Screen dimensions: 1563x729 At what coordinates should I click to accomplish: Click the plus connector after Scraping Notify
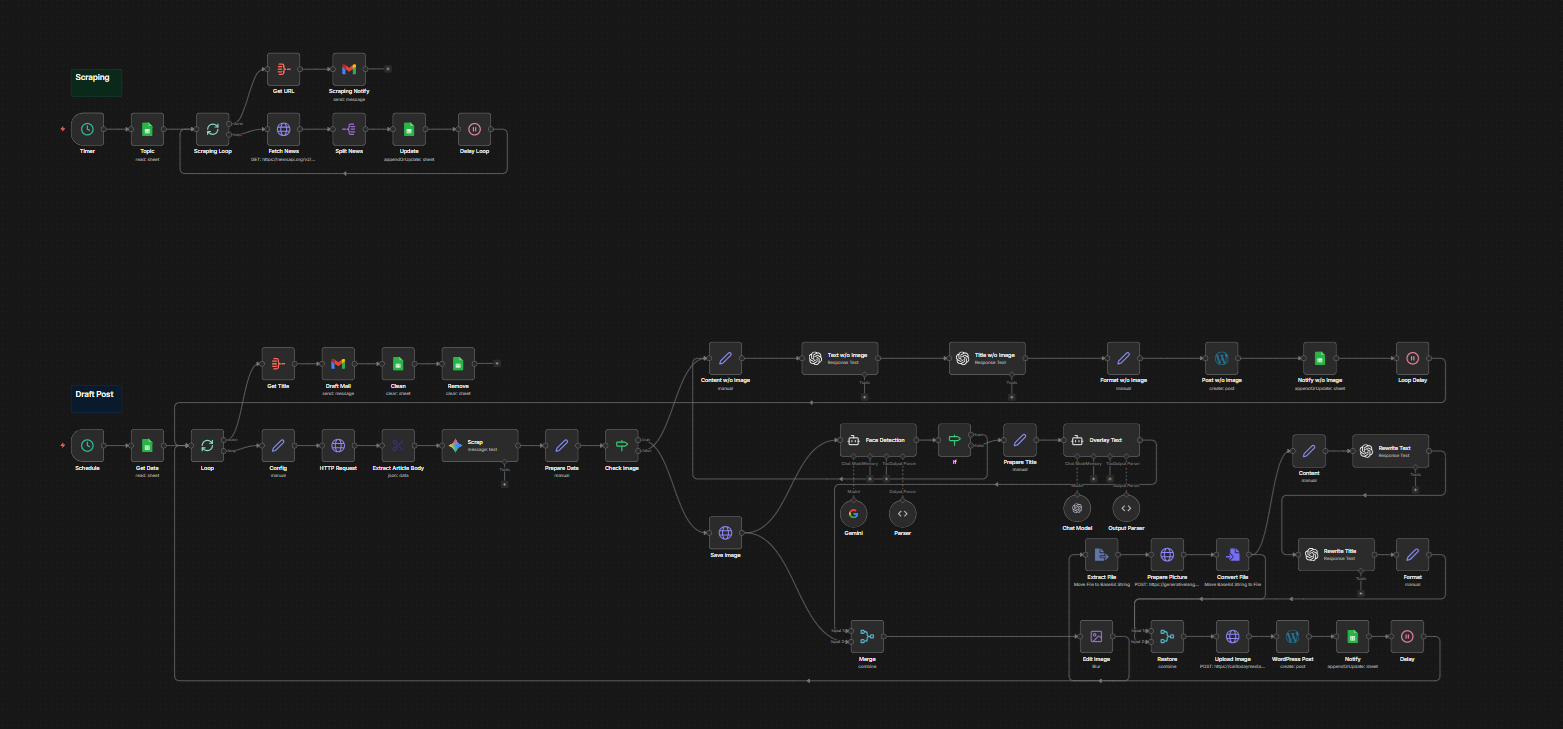(x=388, y=69)
